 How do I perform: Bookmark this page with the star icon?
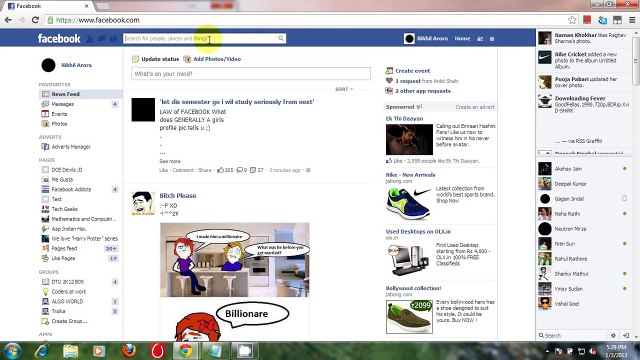pos(572,20)
